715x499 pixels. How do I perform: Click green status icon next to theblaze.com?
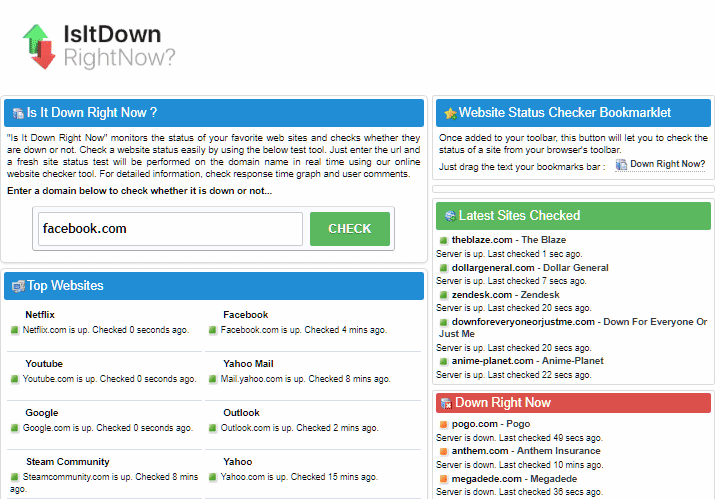tap(443, 240)
